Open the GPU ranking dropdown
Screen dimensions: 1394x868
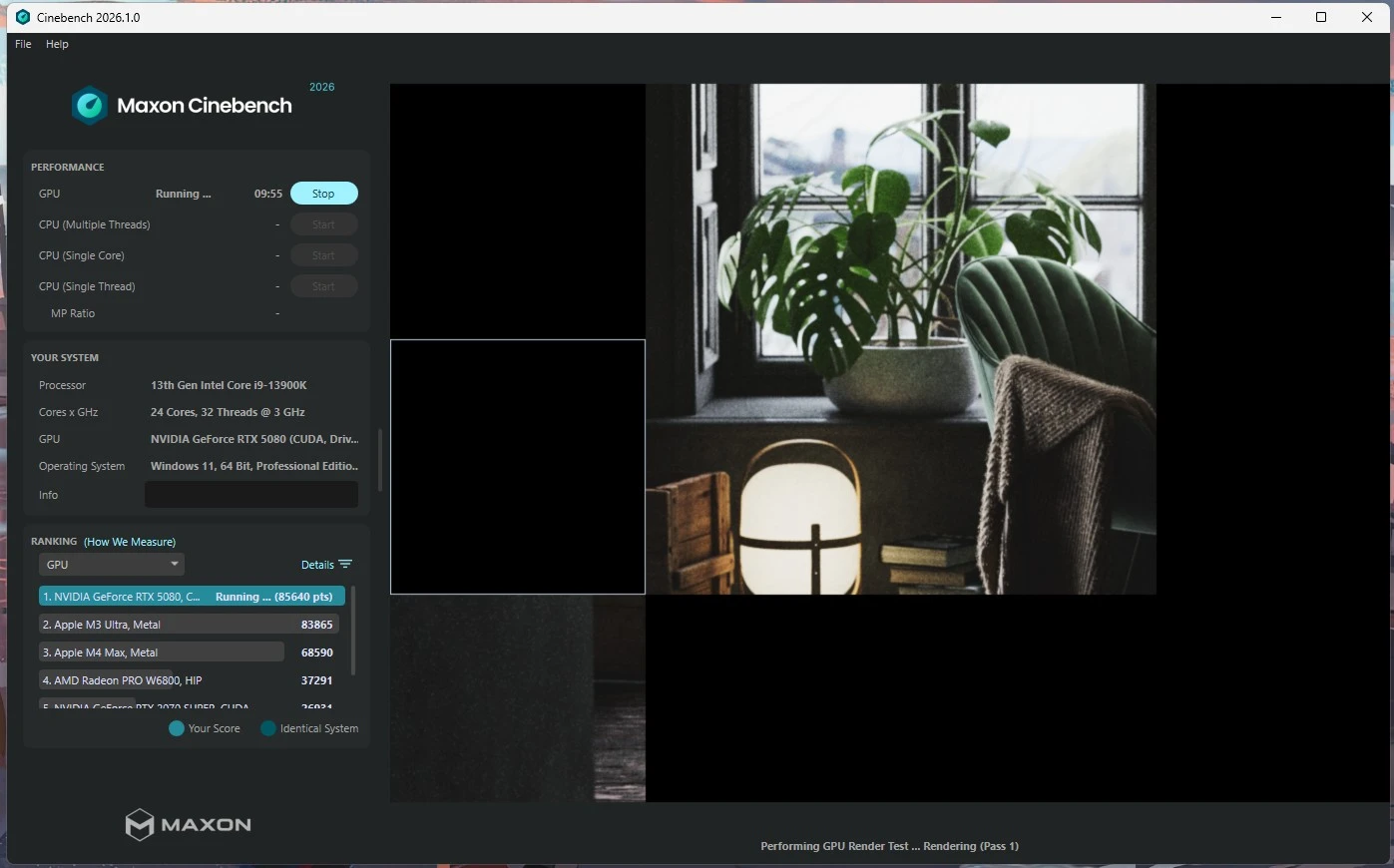click(x=112, y=565)
